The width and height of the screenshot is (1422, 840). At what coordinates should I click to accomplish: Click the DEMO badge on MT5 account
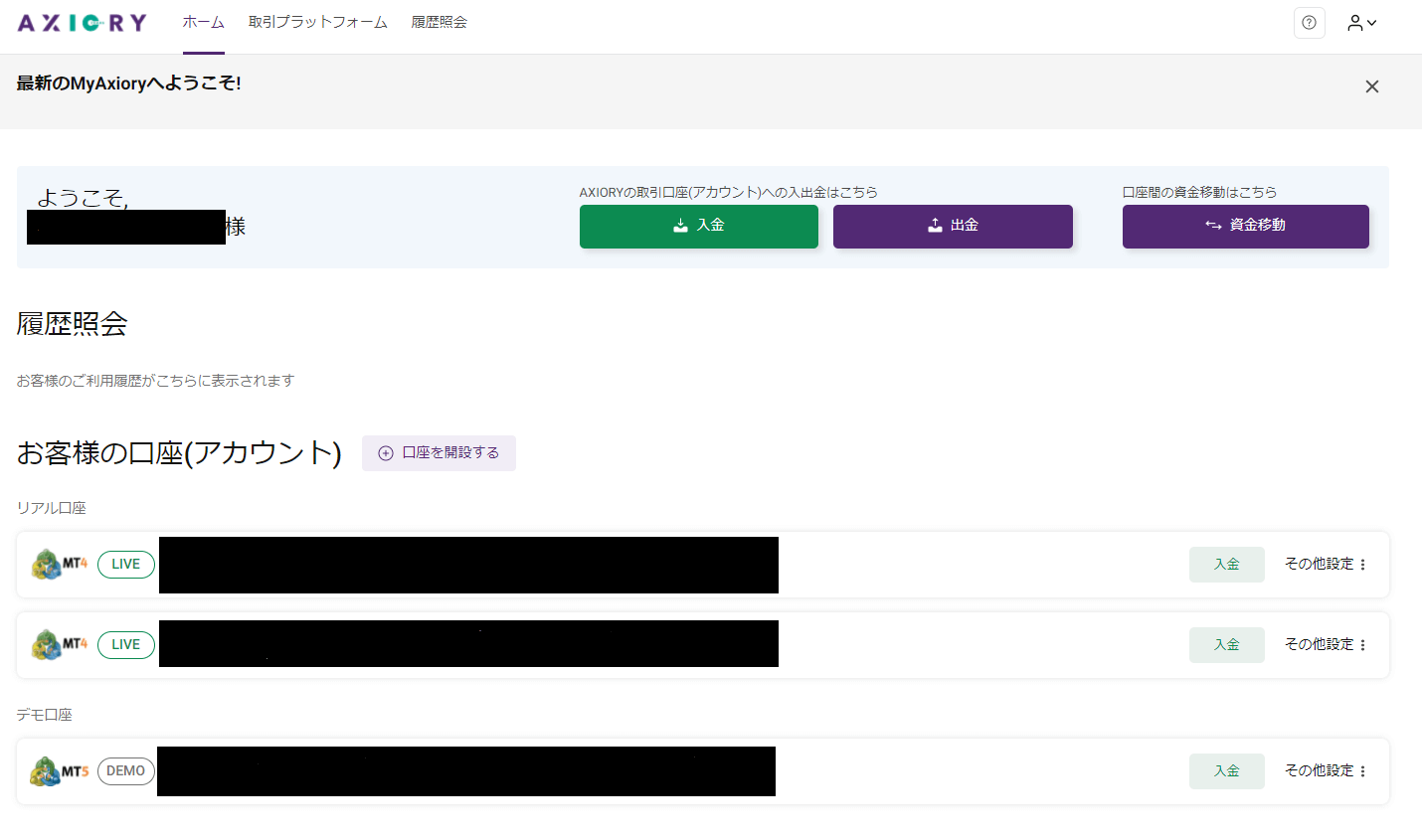(x=126, y=770)
